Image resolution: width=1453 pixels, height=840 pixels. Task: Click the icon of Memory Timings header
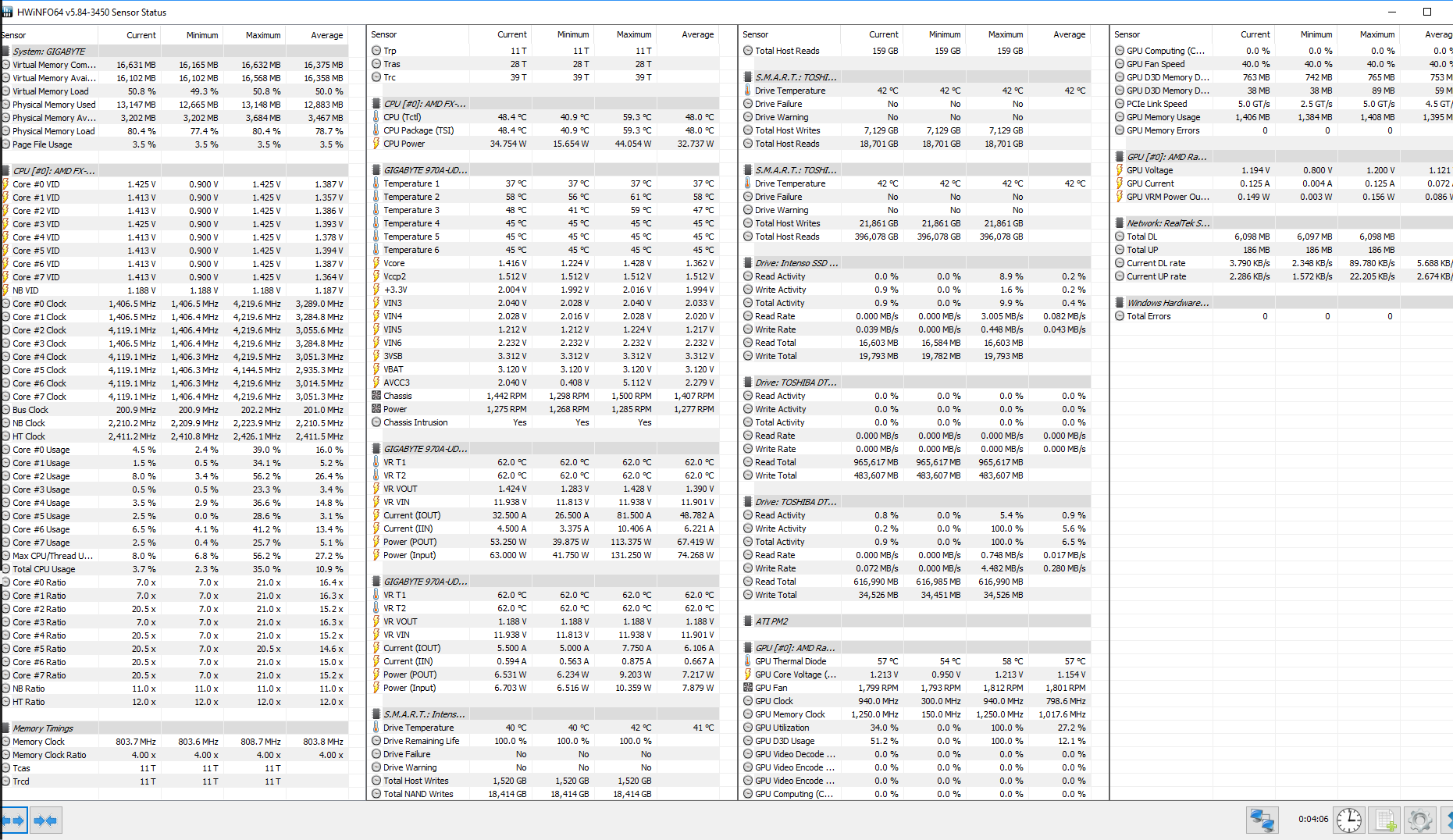pyautogui.click(x=5, y=728)
